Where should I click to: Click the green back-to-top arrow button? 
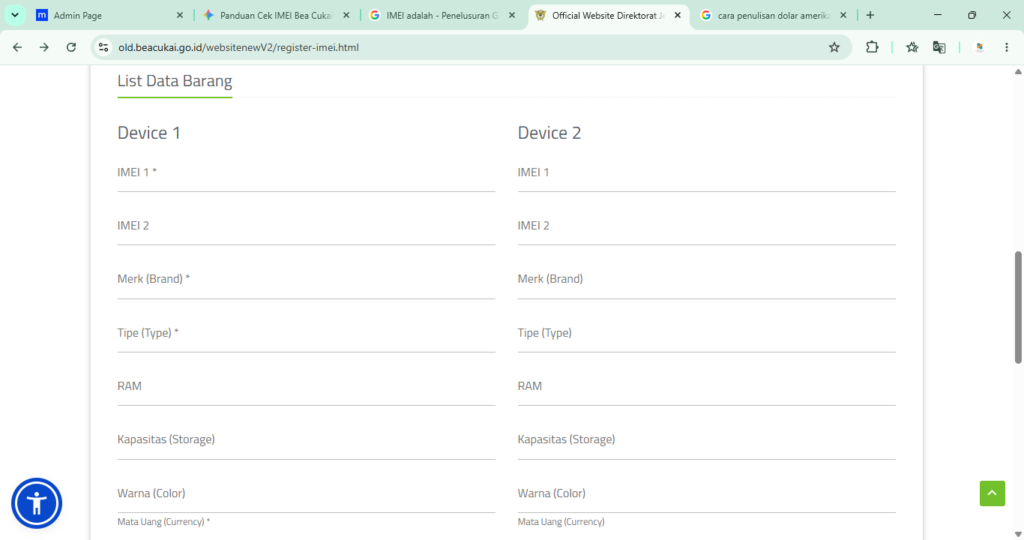tap(992, 494)
